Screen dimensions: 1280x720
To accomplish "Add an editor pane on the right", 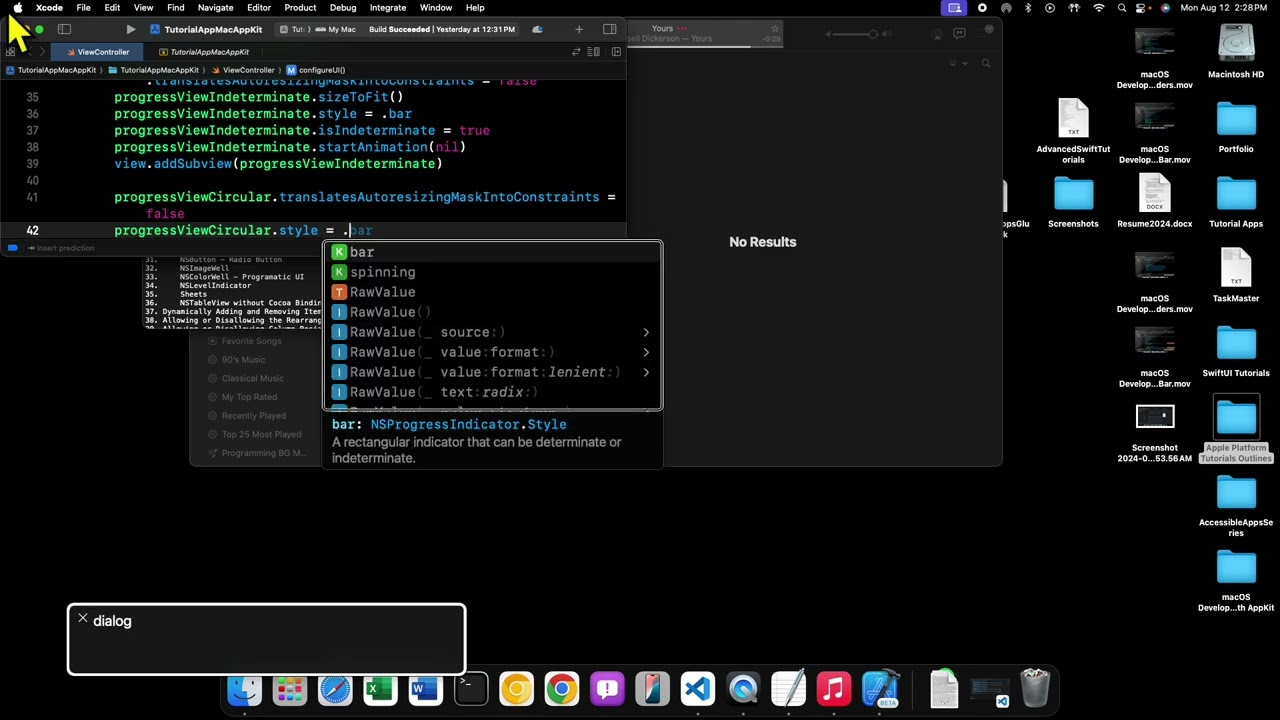I will [x=616, y=51].
